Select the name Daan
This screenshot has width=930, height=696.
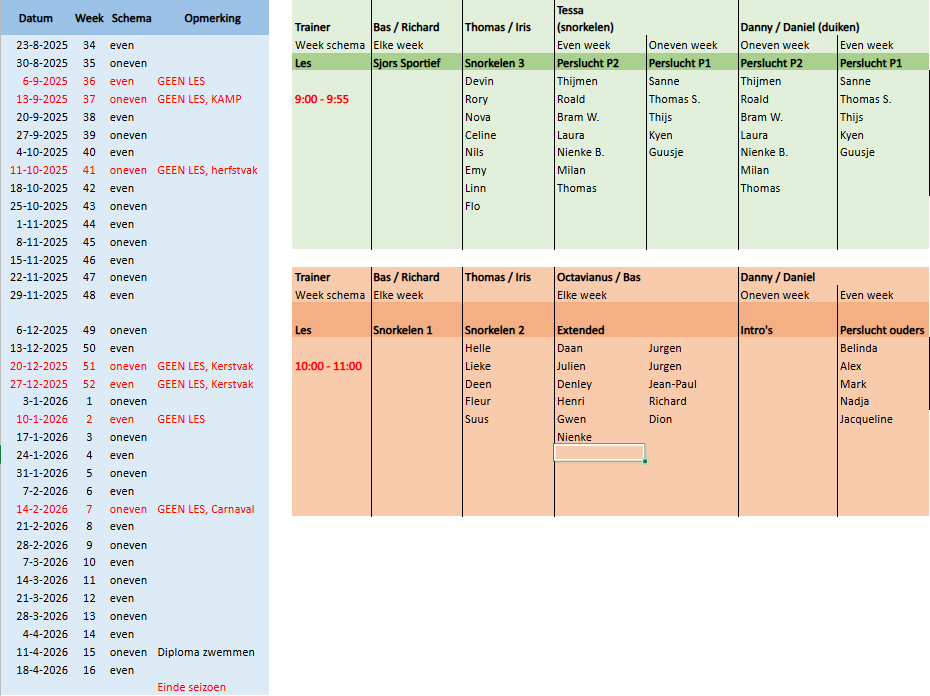(569, 348)
